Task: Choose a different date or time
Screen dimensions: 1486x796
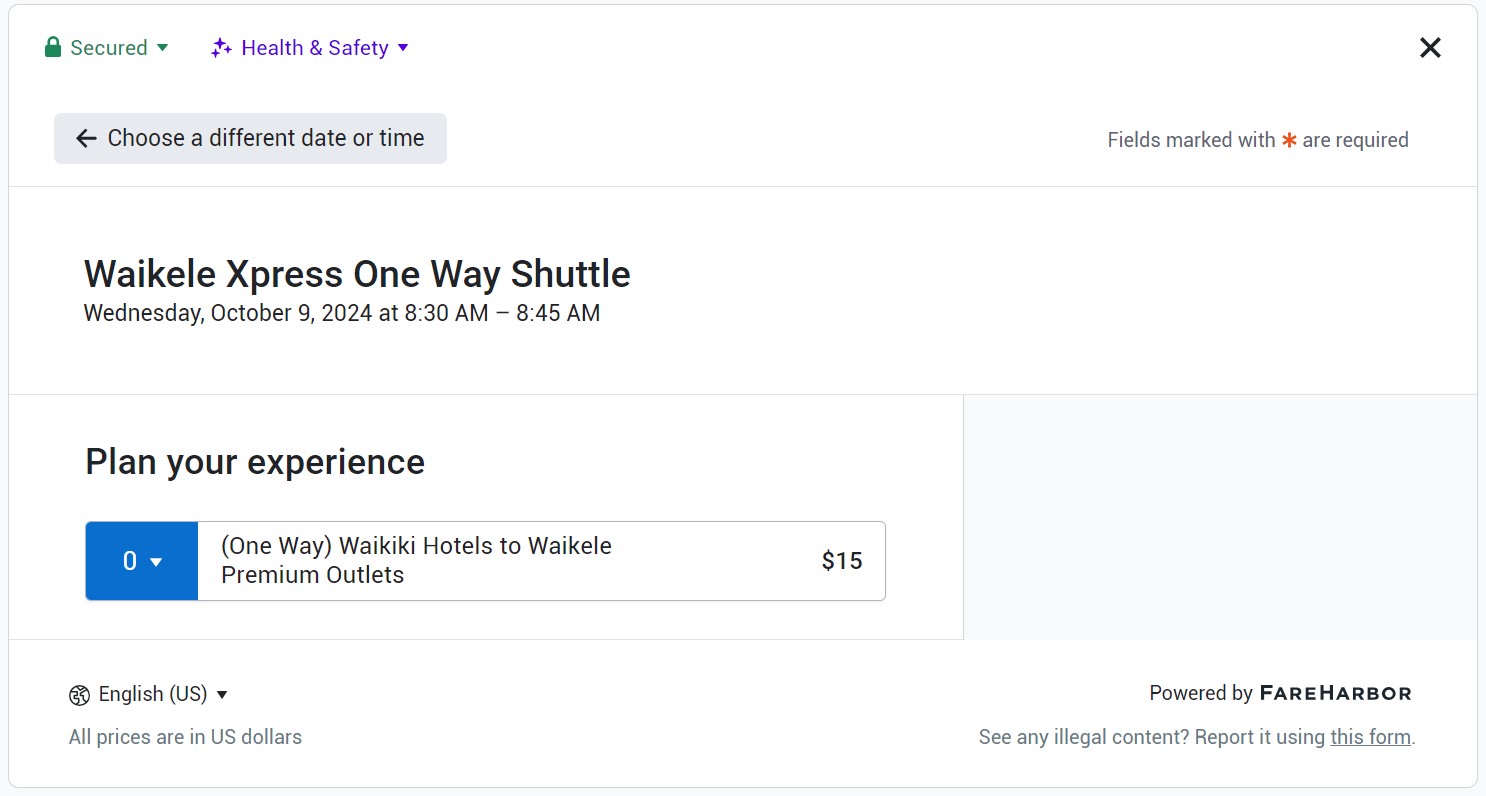Action: [265, 138]
